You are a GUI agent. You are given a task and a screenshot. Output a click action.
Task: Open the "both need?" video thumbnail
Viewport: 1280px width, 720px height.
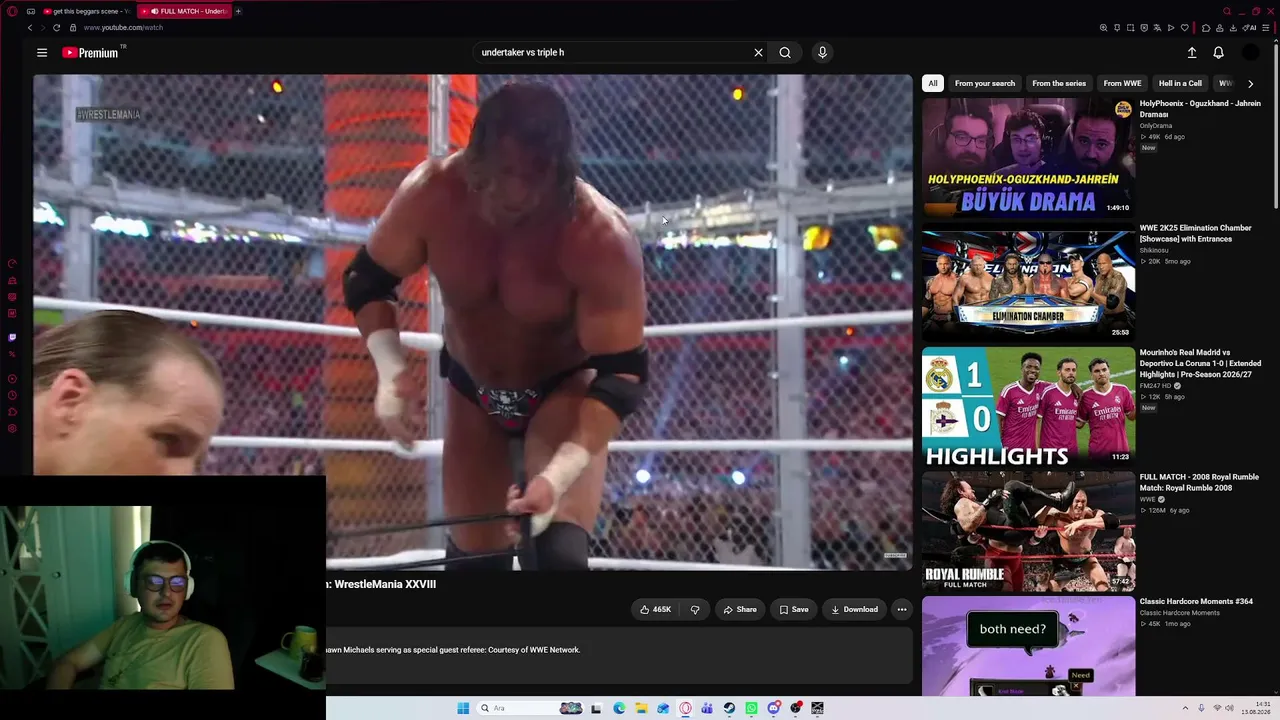[1028, 646]
